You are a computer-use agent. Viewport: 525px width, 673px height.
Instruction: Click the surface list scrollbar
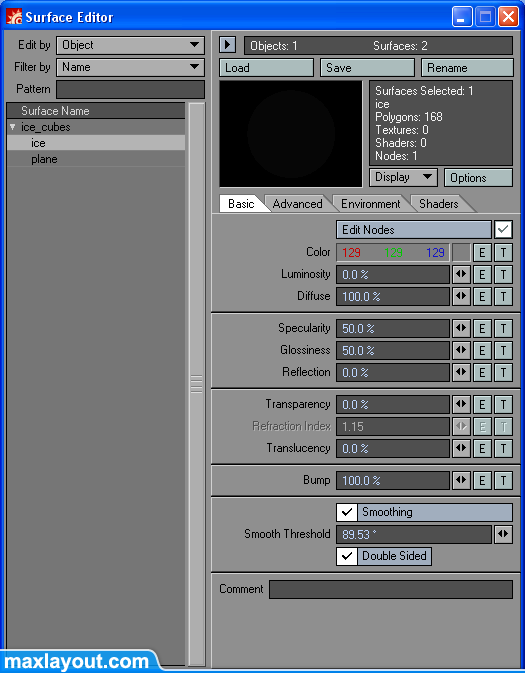pyautogui.click(x=197, y=384)
